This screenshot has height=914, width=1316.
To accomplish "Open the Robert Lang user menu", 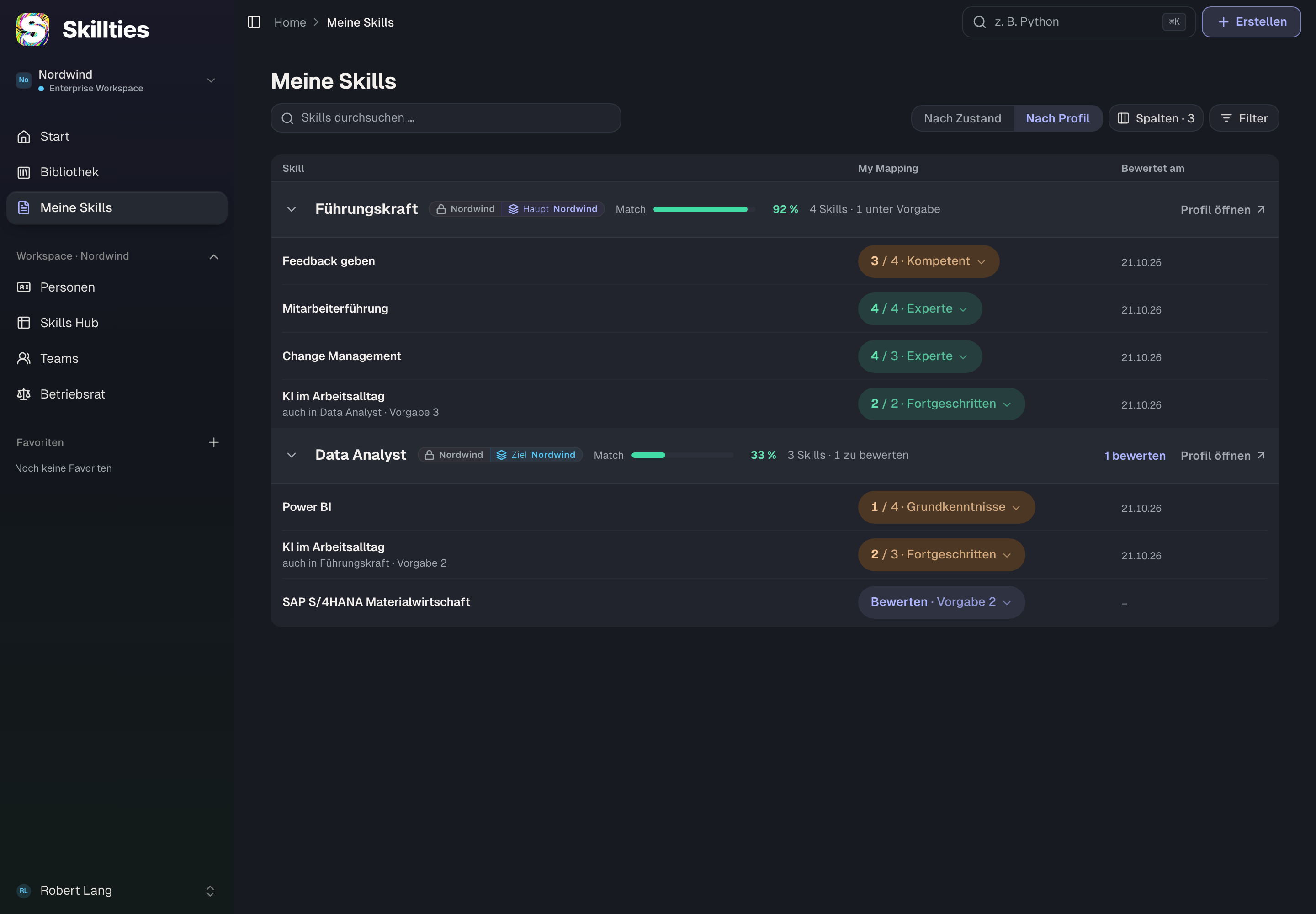I will tap(116, 891).
